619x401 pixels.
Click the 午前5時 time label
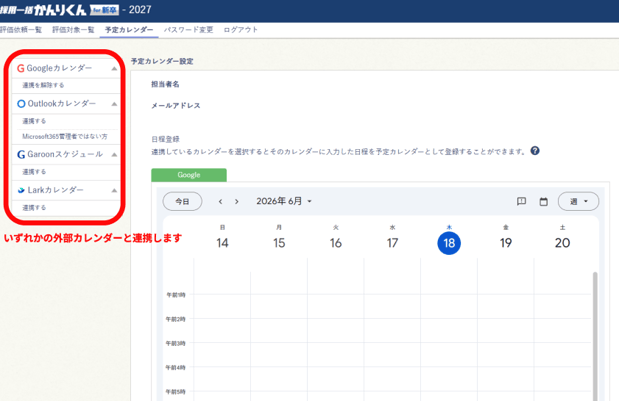[x=176, y=392]
